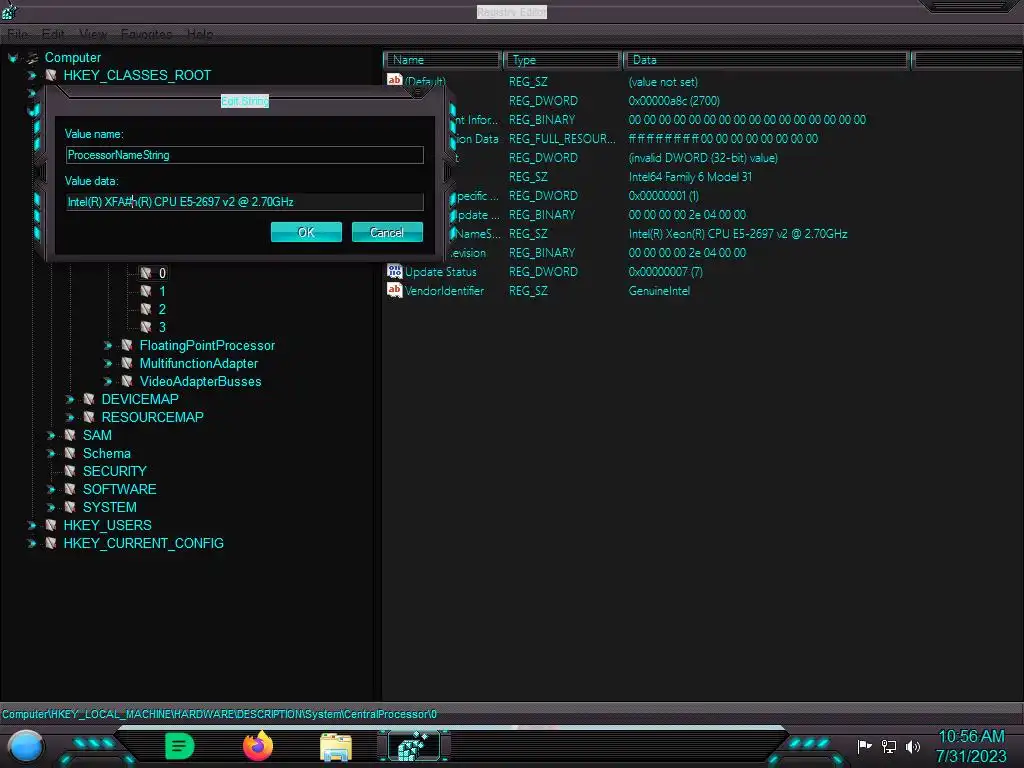The image size is (1024, 768).
Task: Click the volume speaker tray icon
Action: point(912,746)
